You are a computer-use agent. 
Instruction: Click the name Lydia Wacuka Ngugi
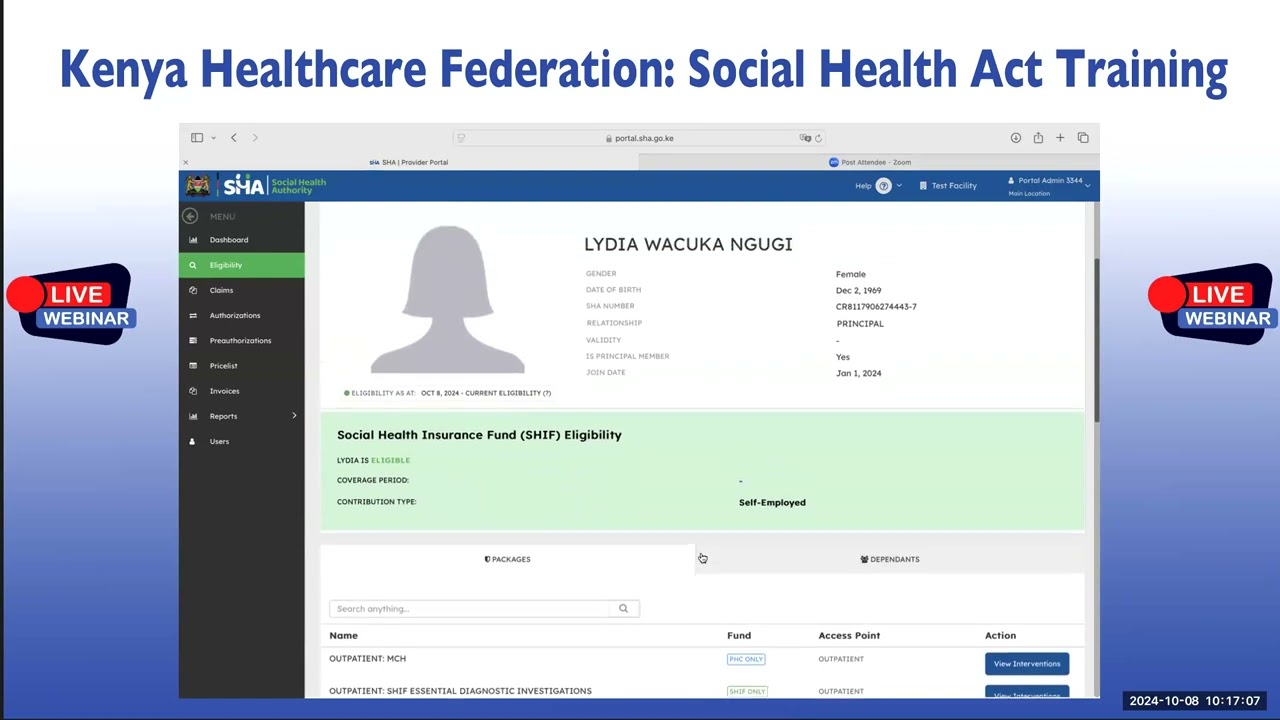(688, 244)
